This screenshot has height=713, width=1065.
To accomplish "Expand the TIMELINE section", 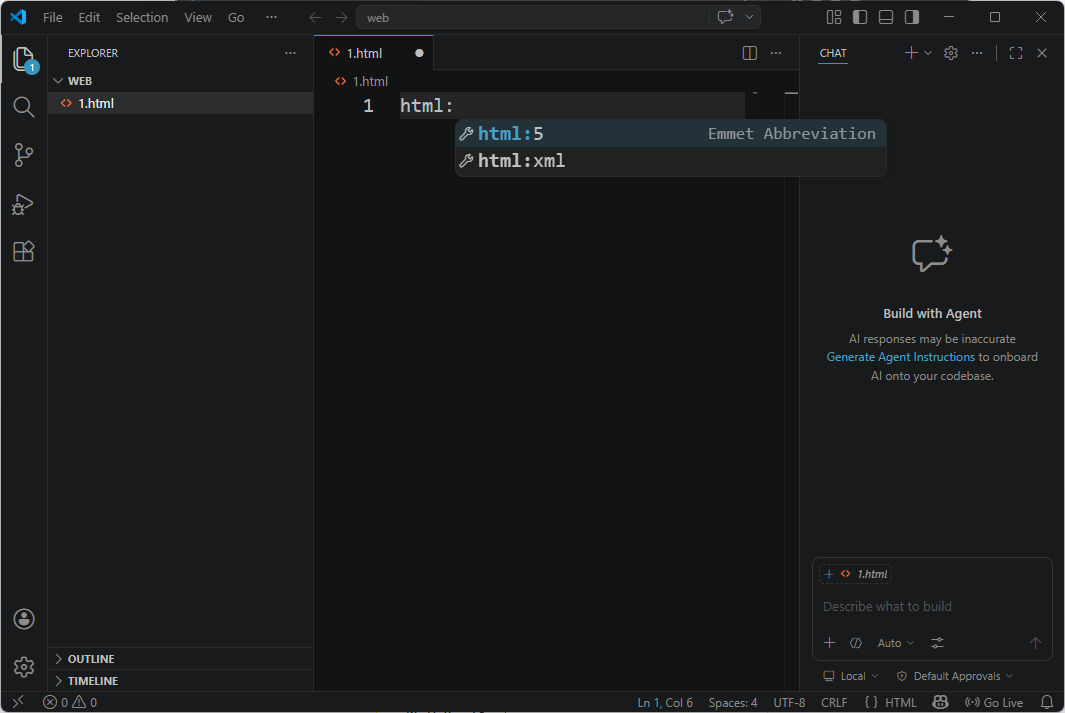I will pyautogui.click(x=92, y=681).
